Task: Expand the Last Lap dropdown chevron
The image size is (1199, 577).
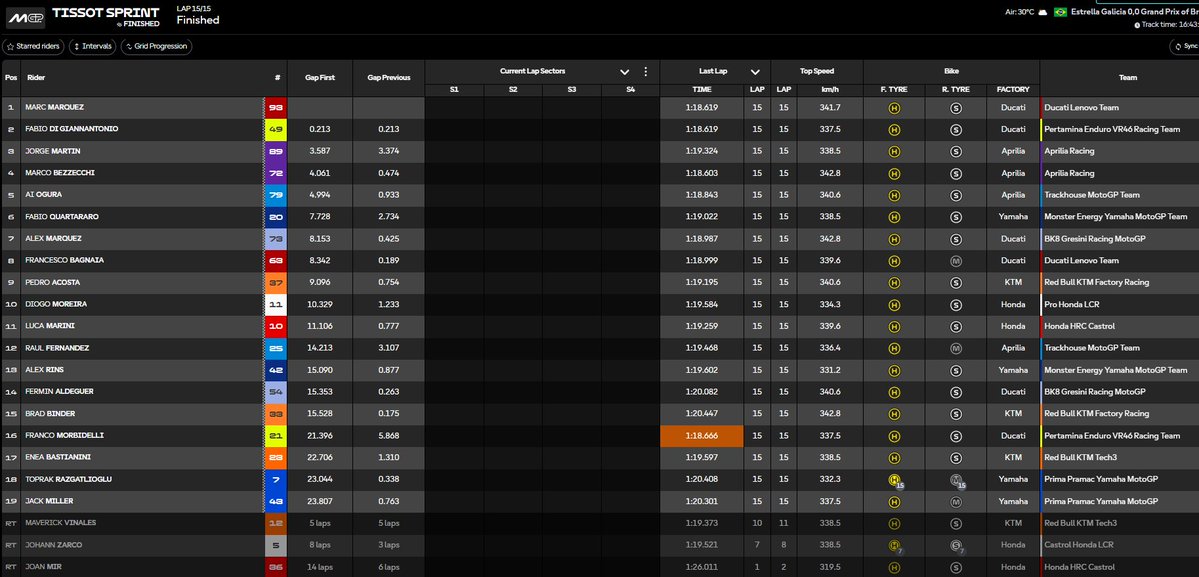Action: point(755,72)
